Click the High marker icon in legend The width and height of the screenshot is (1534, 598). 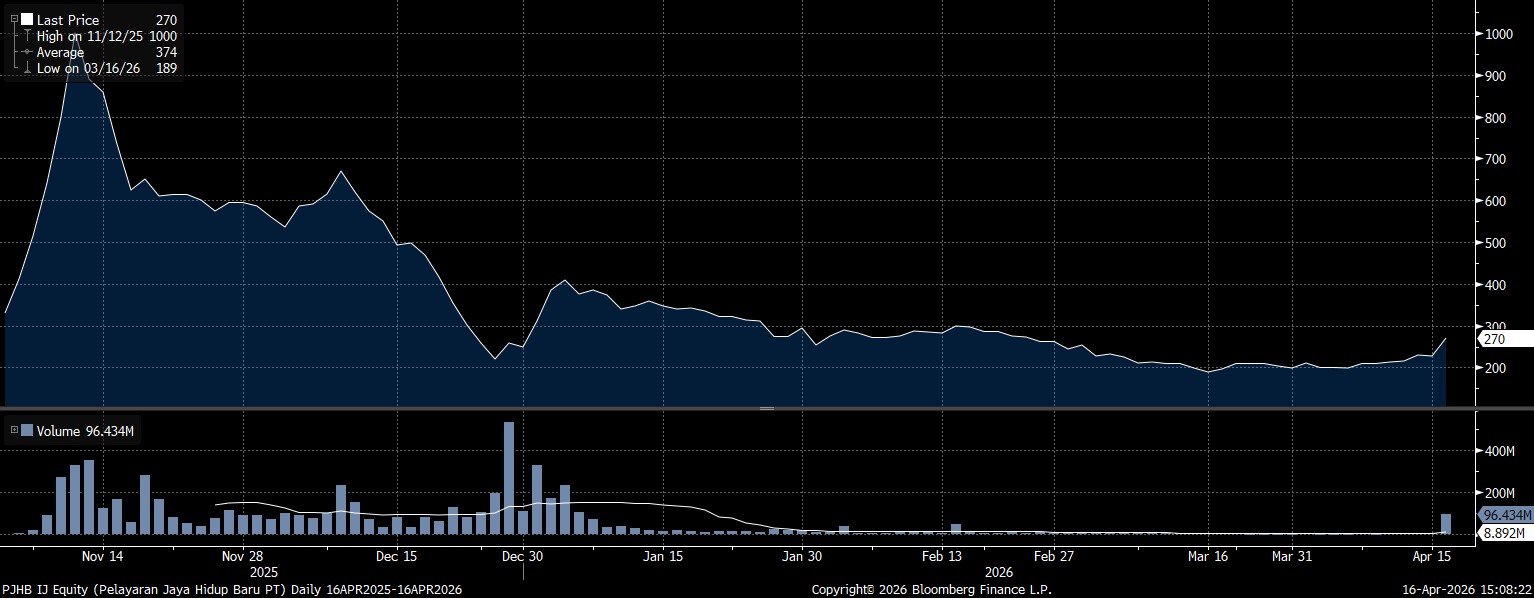(x=27, y=36)
